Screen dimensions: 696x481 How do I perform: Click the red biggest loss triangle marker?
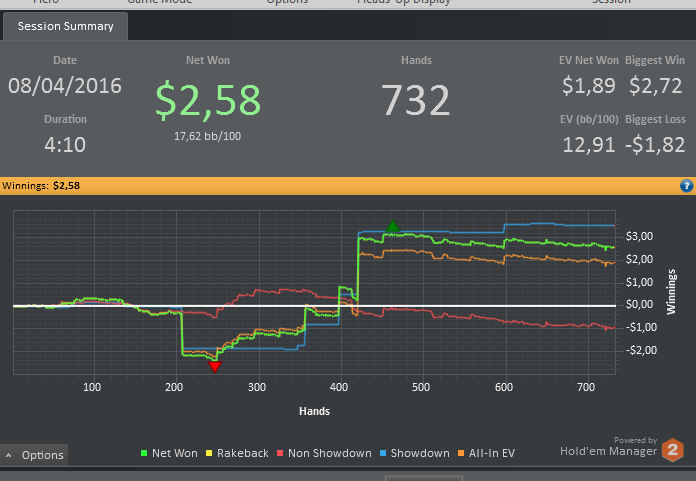(215, 367)
